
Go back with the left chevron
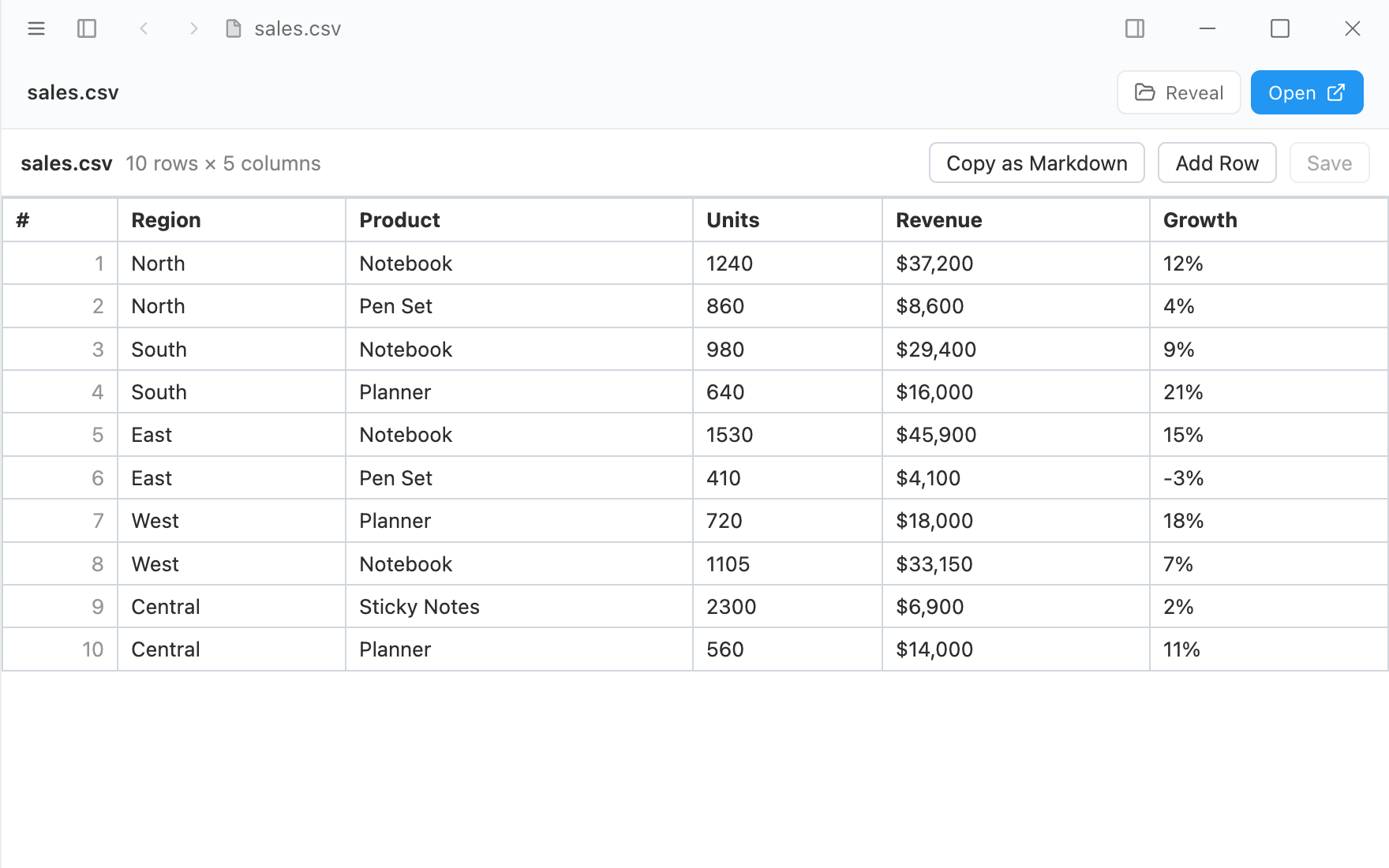point(144,29)
